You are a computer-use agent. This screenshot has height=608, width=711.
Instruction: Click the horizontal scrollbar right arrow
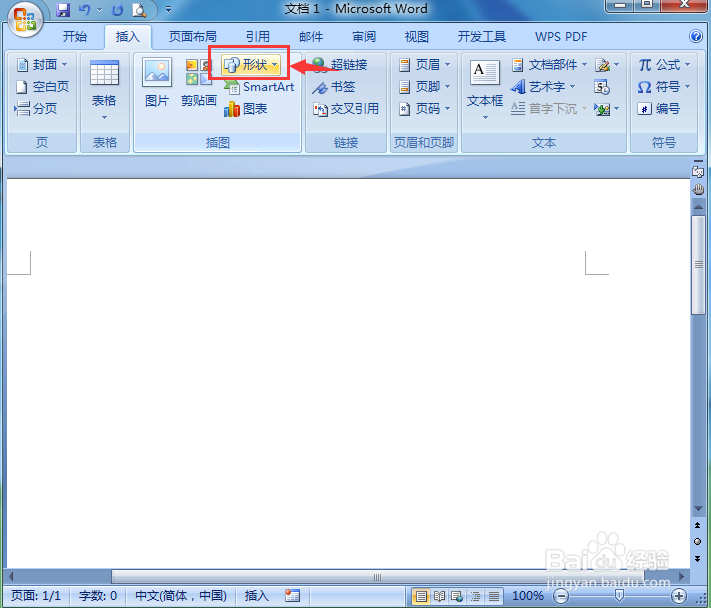pyautogui.click(x=681, y=576)
